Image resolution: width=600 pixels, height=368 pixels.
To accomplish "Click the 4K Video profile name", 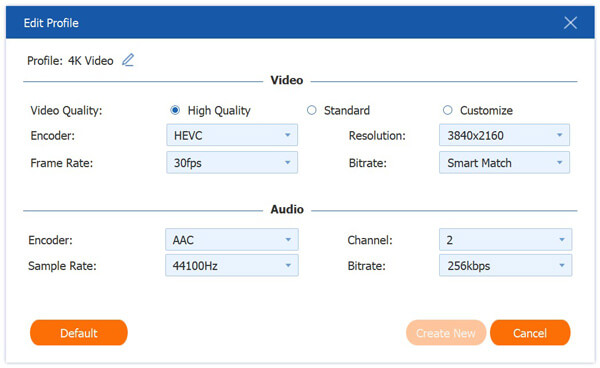I will (91, 61).
